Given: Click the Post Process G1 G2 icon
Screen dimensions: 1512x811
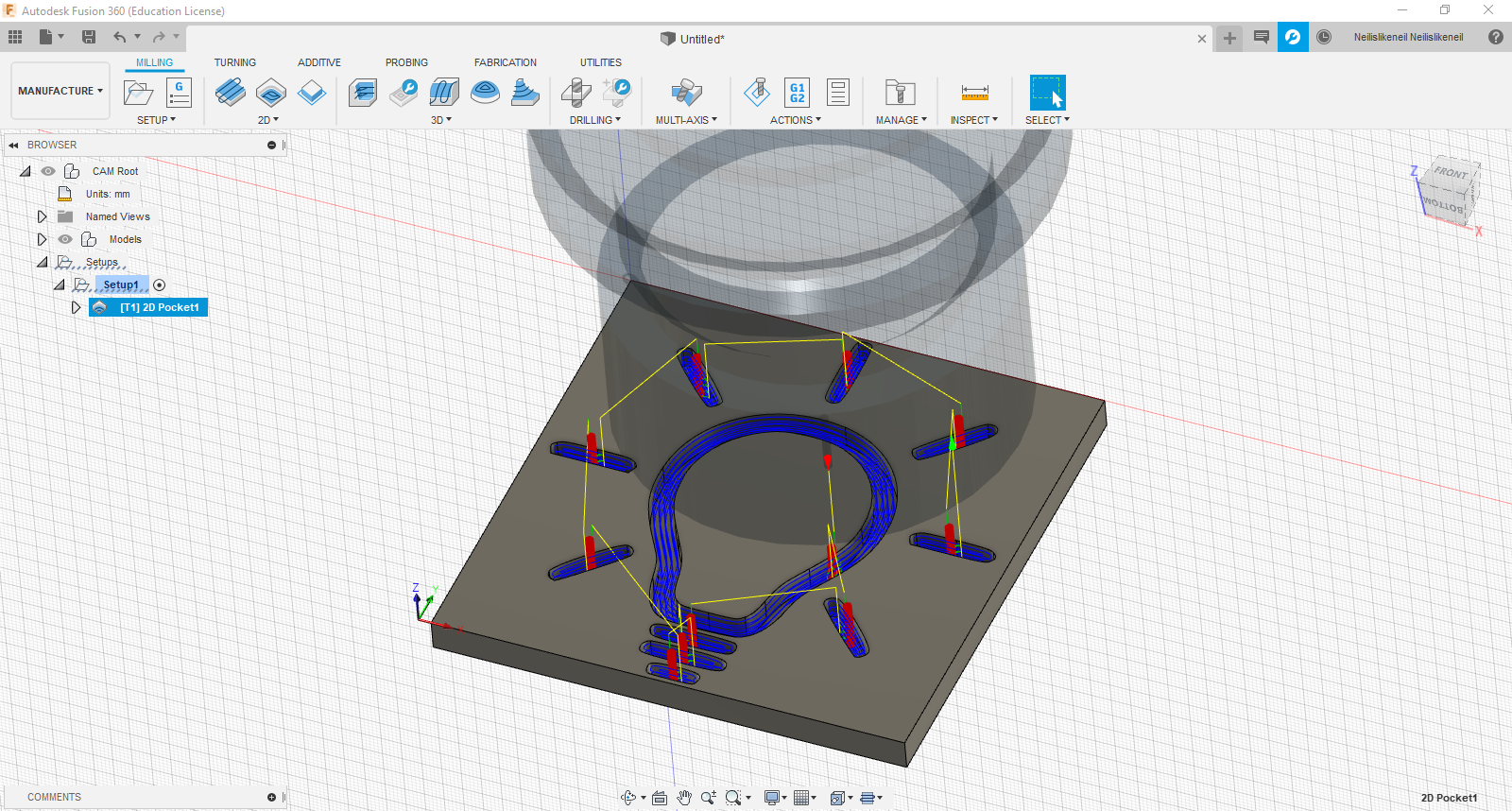Looking at the screenshot, I should (x=798, y=93).
